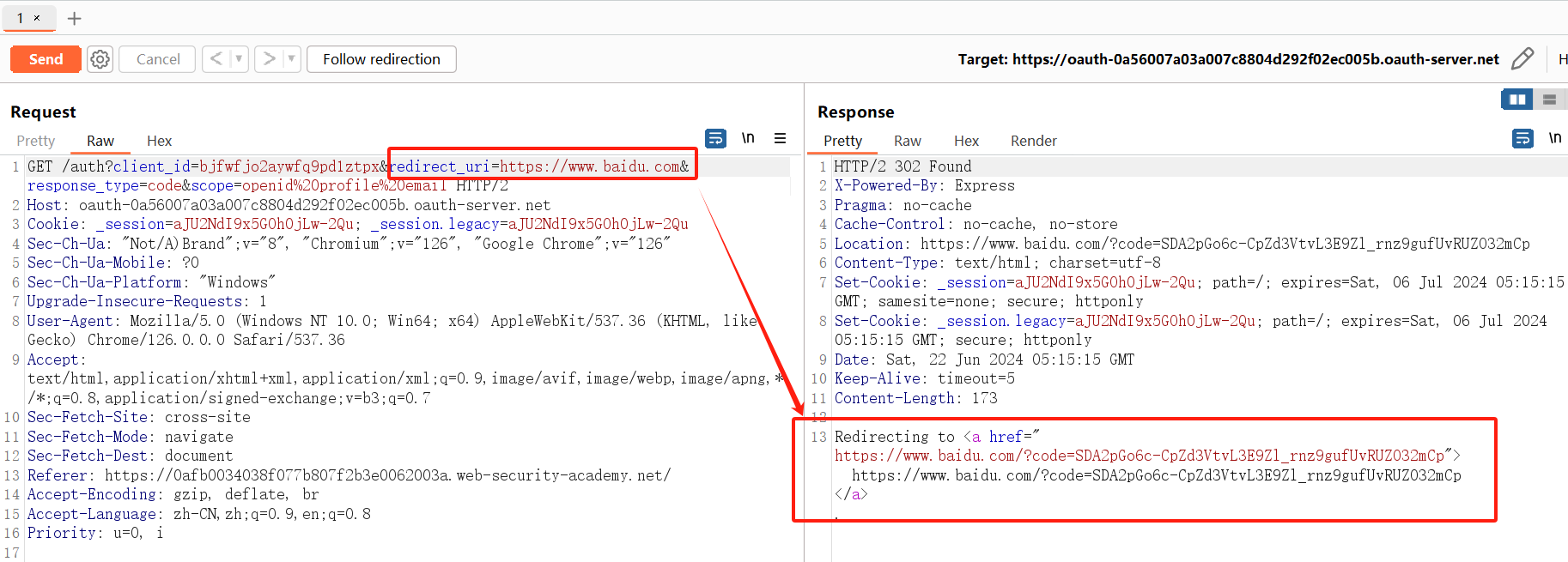
Task: Switch Request view to Pretty tab
Action: (x=36, y=141)
